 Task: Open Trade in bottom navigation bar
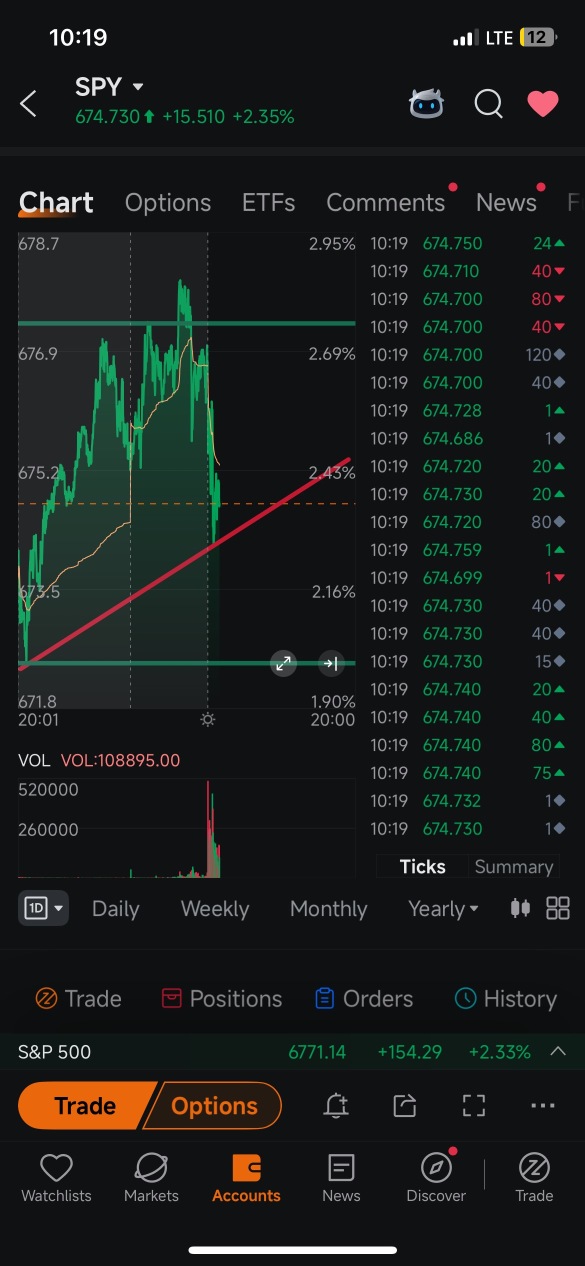point(534,1178)
